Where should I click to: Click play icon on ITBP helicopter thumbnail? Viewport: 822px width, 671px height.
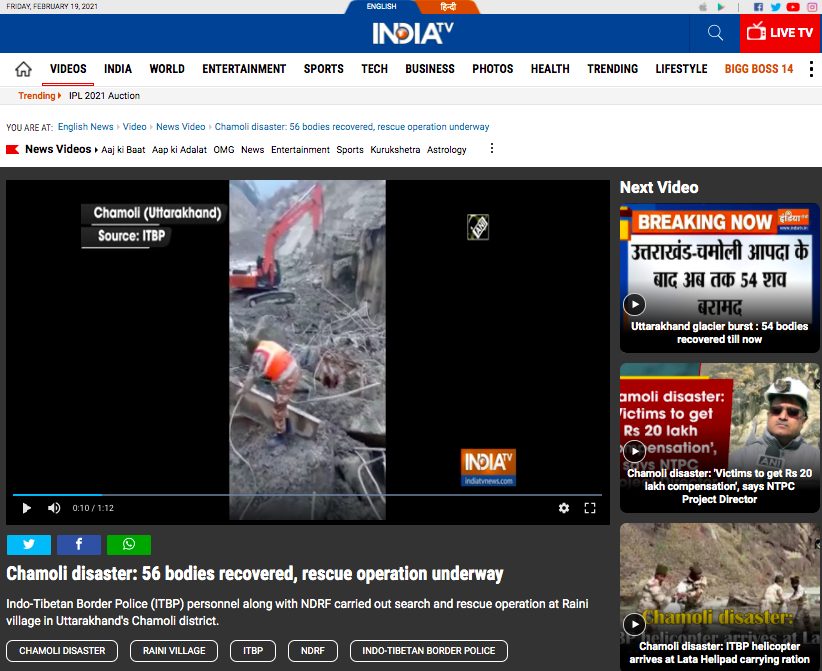click(x=634, y=624)
